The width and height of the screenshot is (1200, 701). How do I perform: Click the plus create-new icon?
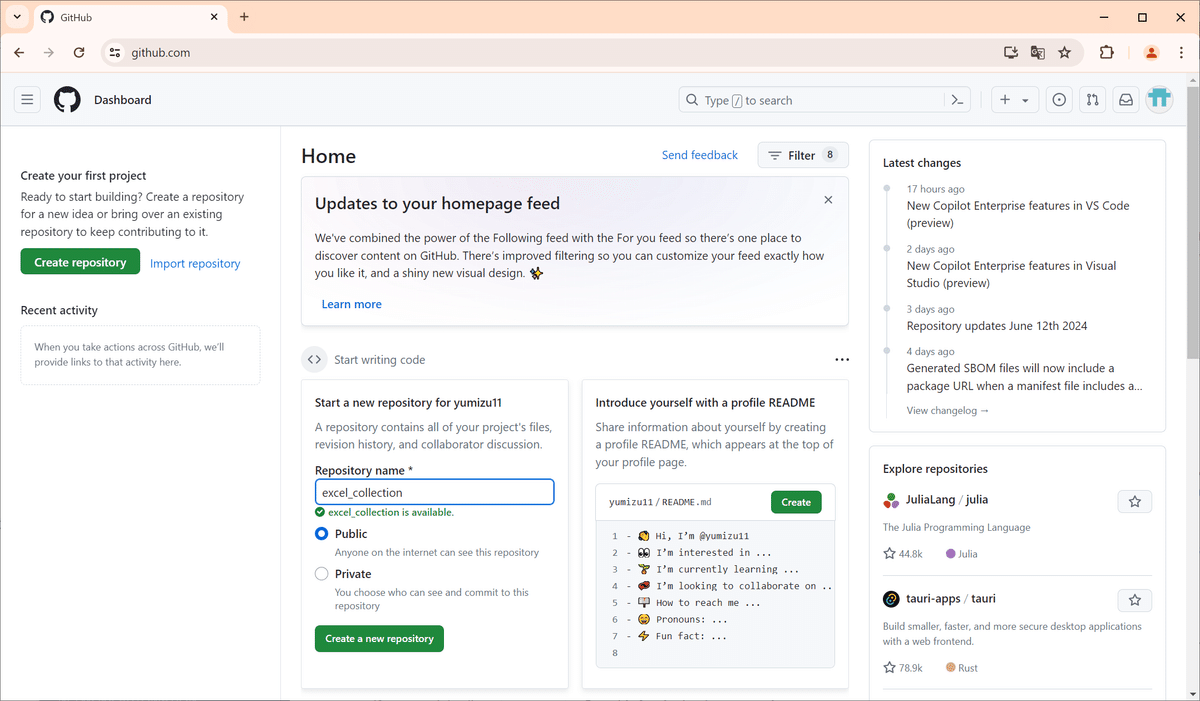1005,100
